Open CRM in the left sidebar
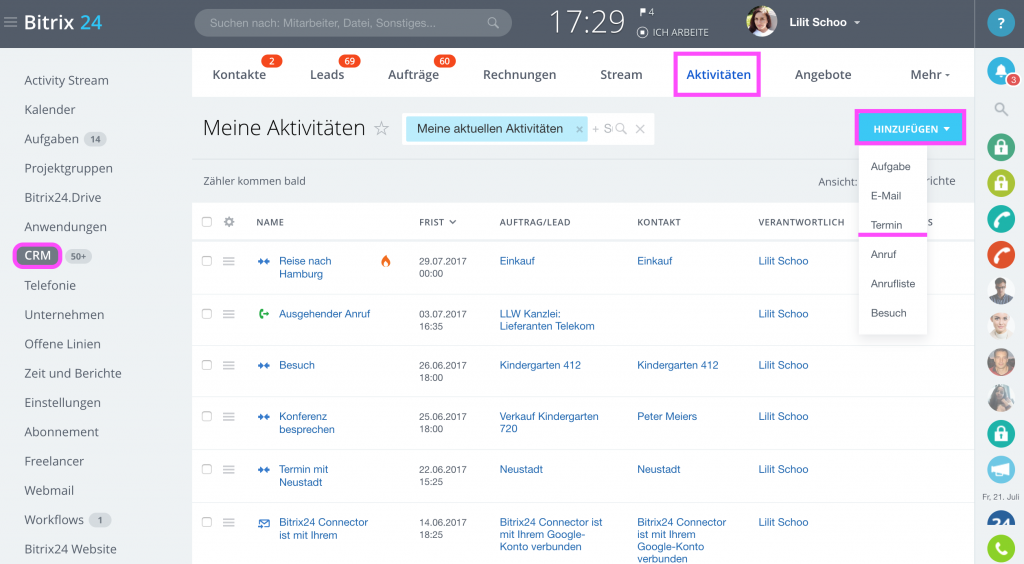 (37, 256)
